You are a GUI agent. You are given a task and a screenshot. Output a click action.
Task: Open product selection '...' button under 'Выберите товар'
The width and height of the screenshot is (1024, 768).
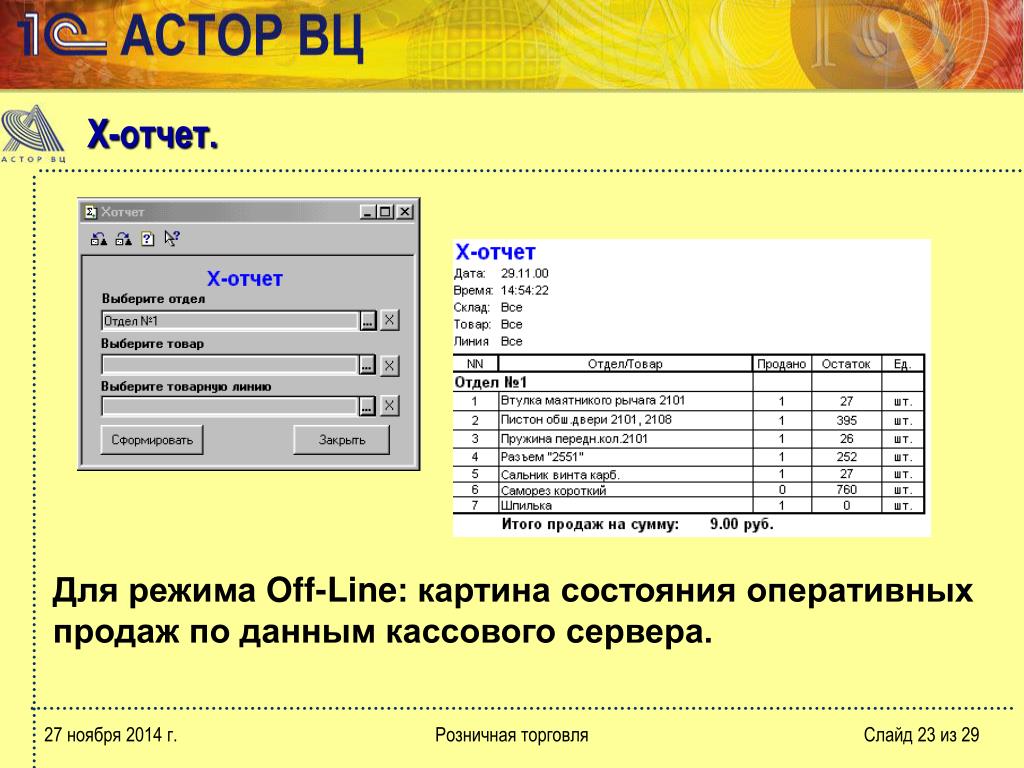pos(367,365)
